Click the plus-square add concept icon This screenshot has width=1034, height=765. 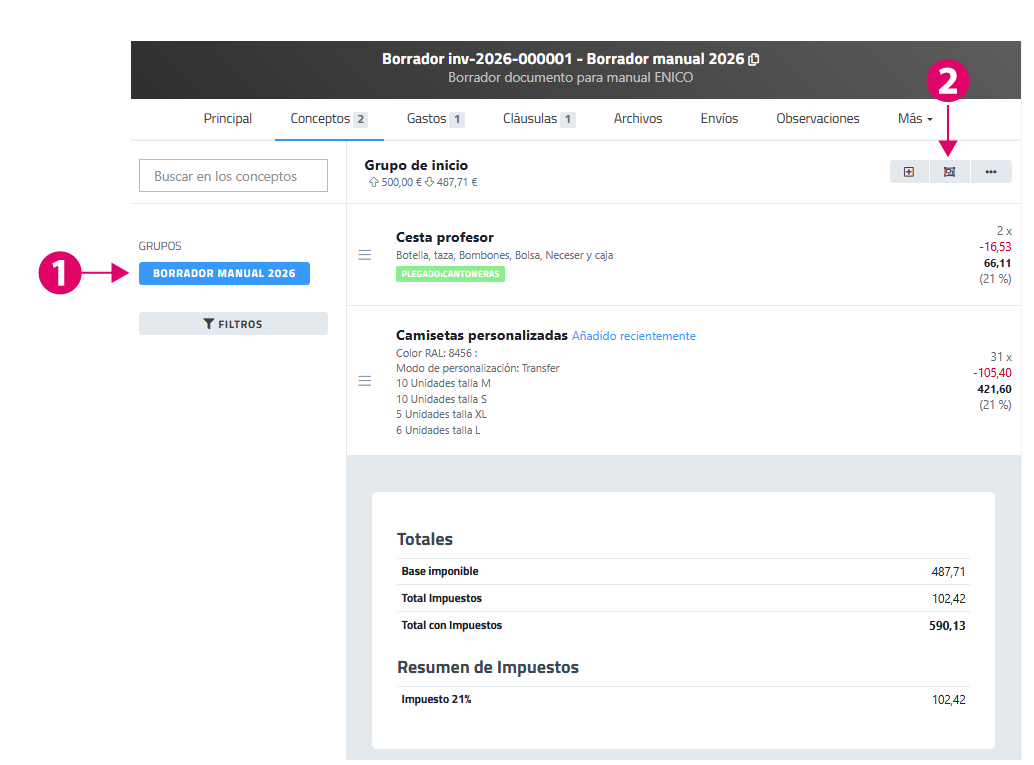coord(909,172)
